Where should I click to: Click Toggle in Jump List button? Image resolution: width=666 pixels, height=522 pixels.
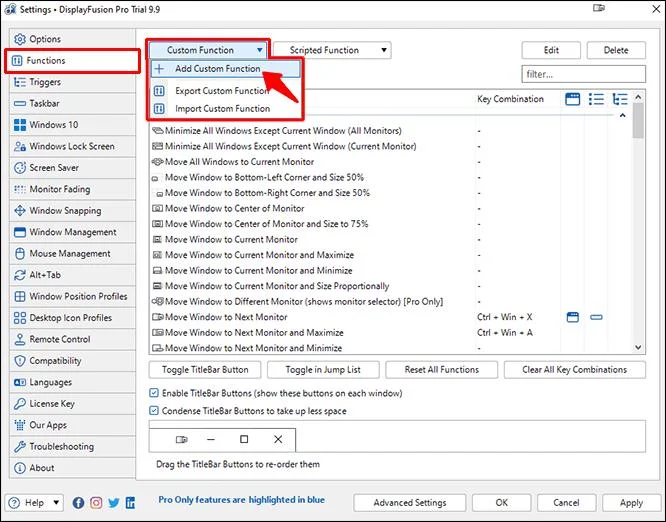tap(323, 370)
